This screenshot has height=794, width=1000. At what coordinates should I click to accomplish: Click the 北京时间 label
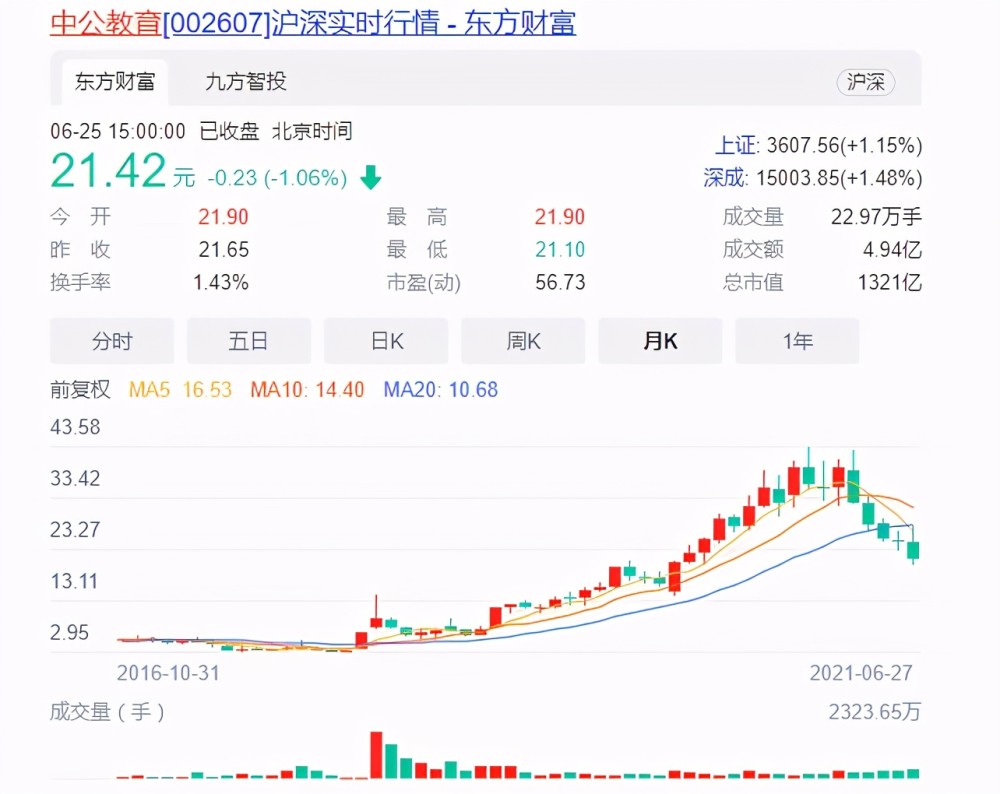tap(312, 131)
